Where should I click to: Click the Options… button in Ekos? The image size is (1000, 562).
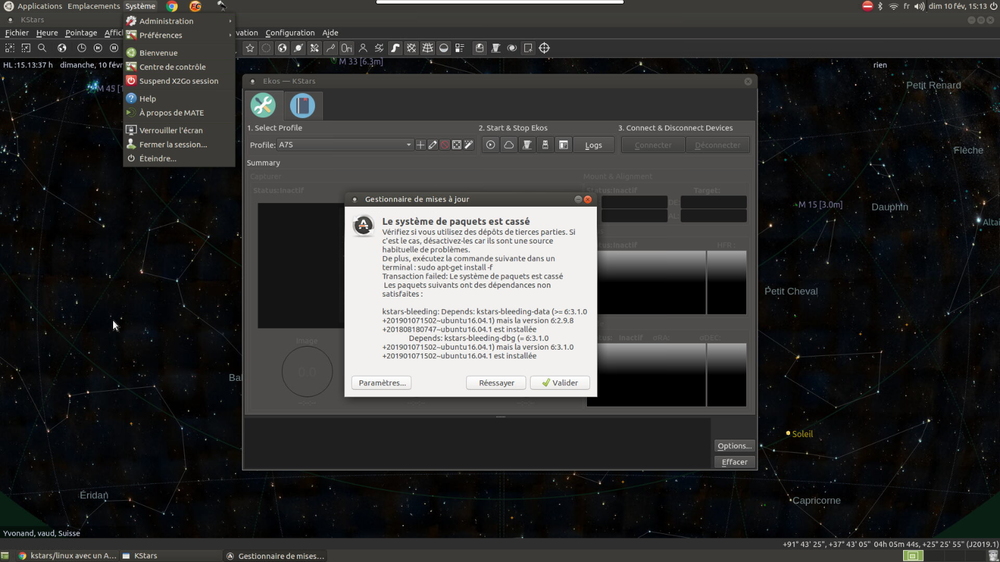click(x=734, y=446)
